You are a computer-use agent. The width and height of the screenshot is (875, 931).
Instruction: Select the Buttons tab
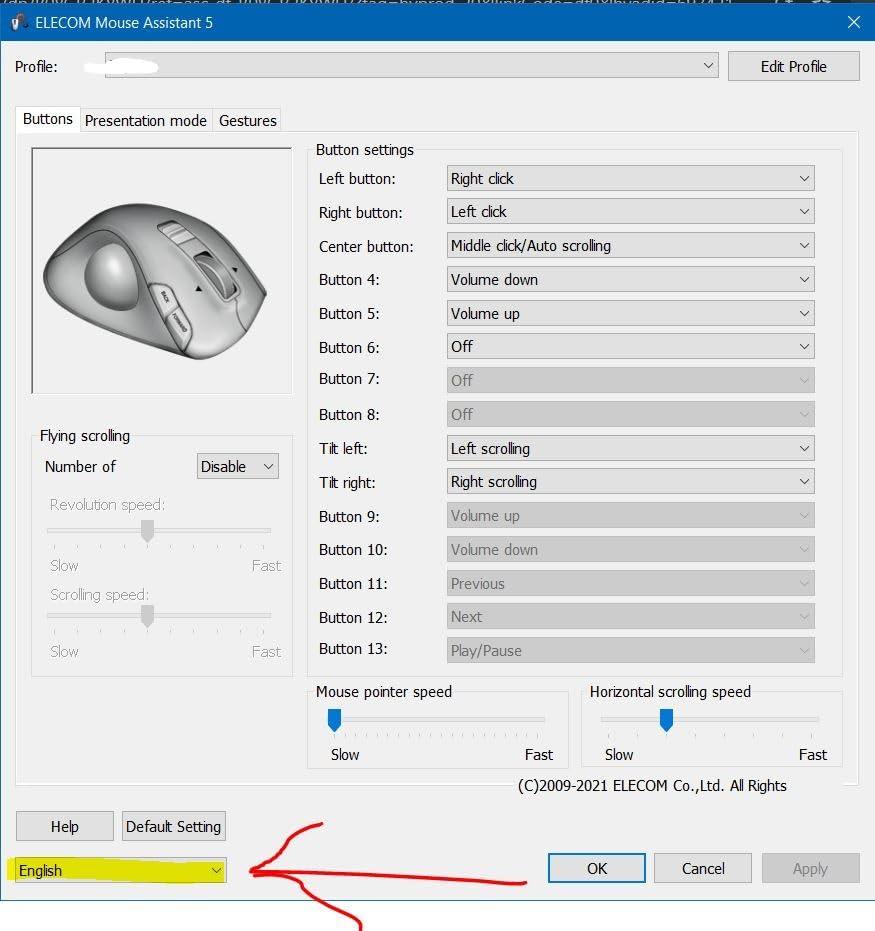coord(48,119)
